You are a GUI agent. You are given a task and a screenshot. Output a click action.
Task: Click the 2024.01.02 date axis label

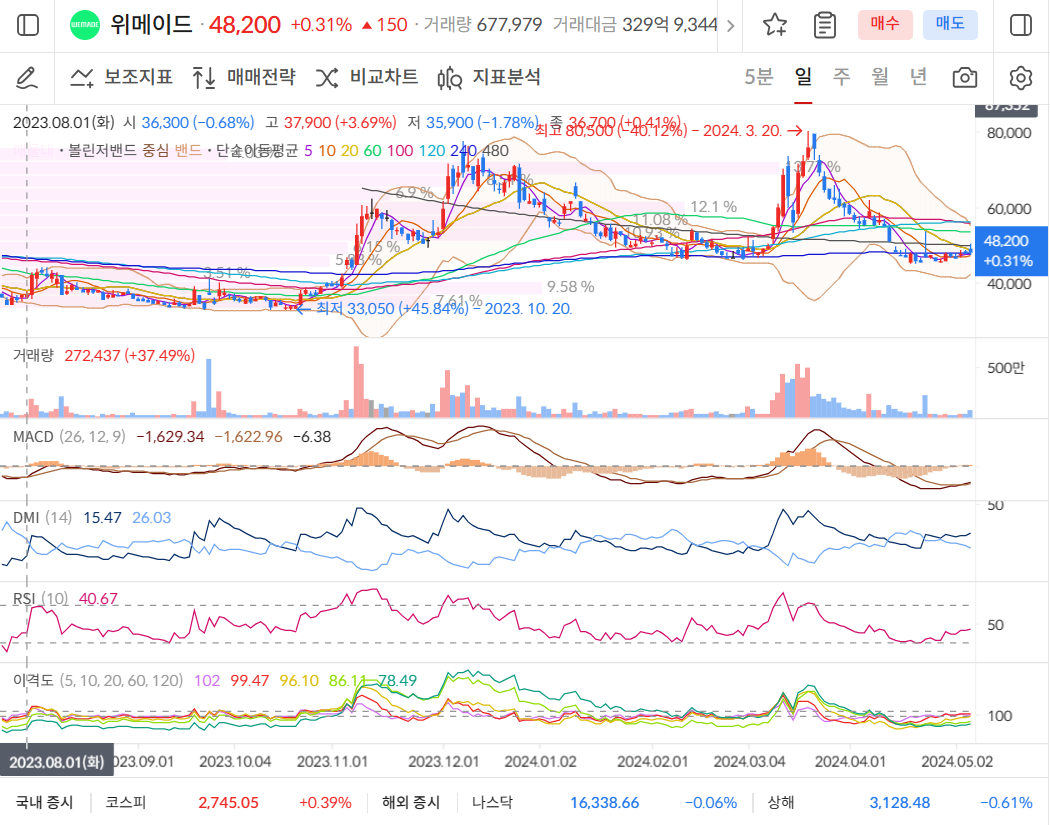pyautogui.click(x=540, y=761)
